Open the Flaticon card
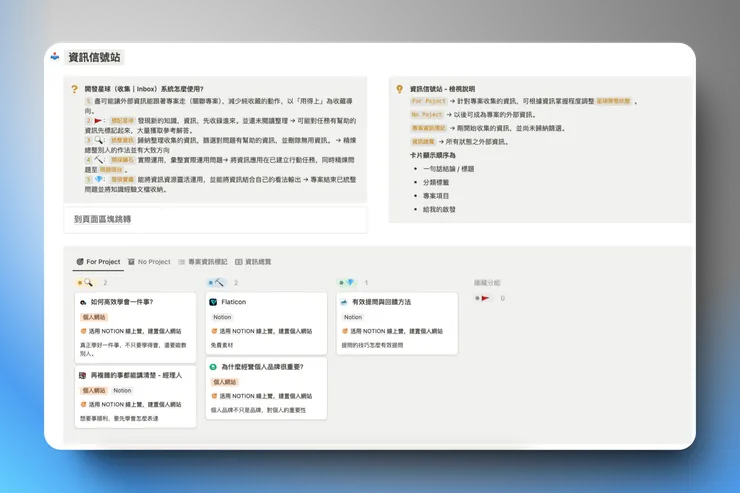This screenshot has width=740, height=493. coord(266,323)
